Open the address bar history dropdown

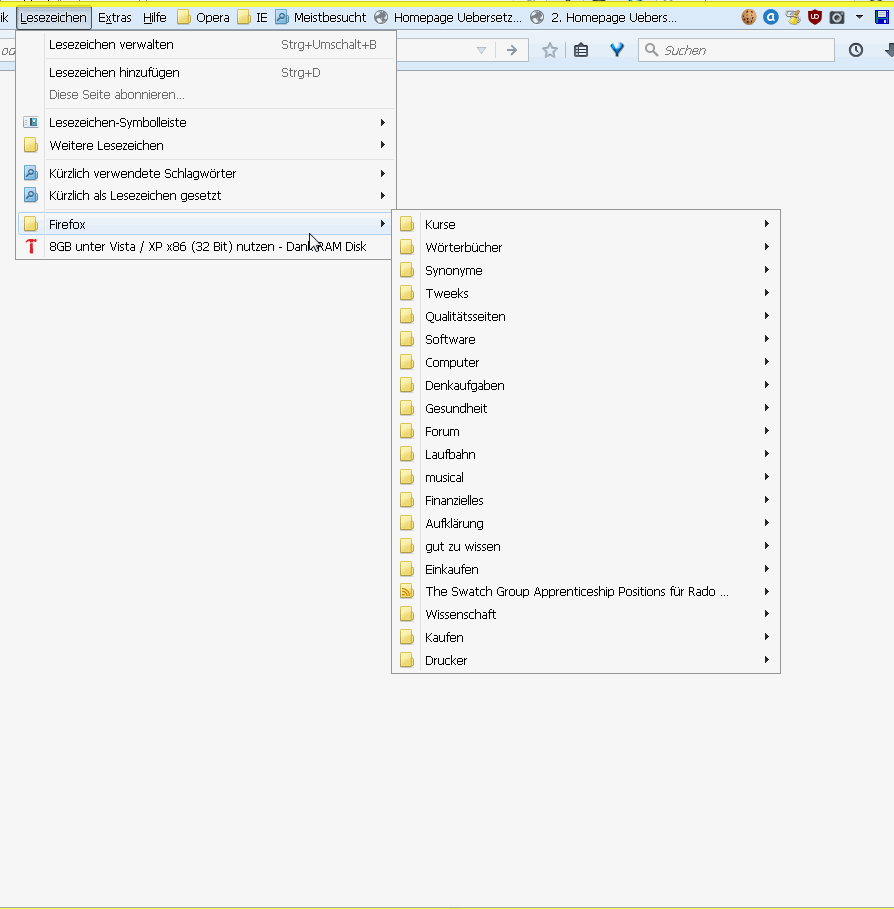(481, 50)
